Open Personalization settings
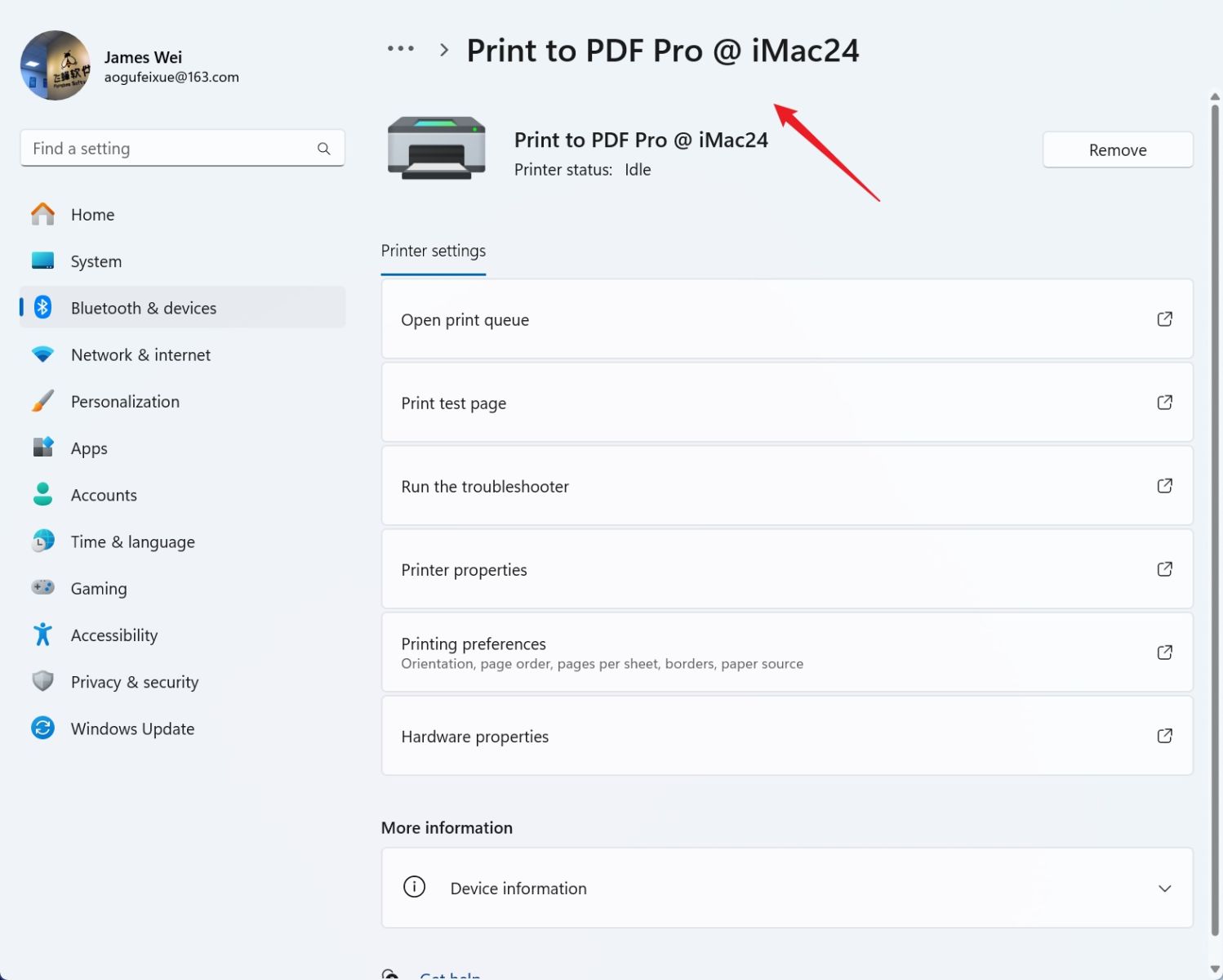Image resolution: width=1223 pixels, height=980 pixels. coord(182,401)
